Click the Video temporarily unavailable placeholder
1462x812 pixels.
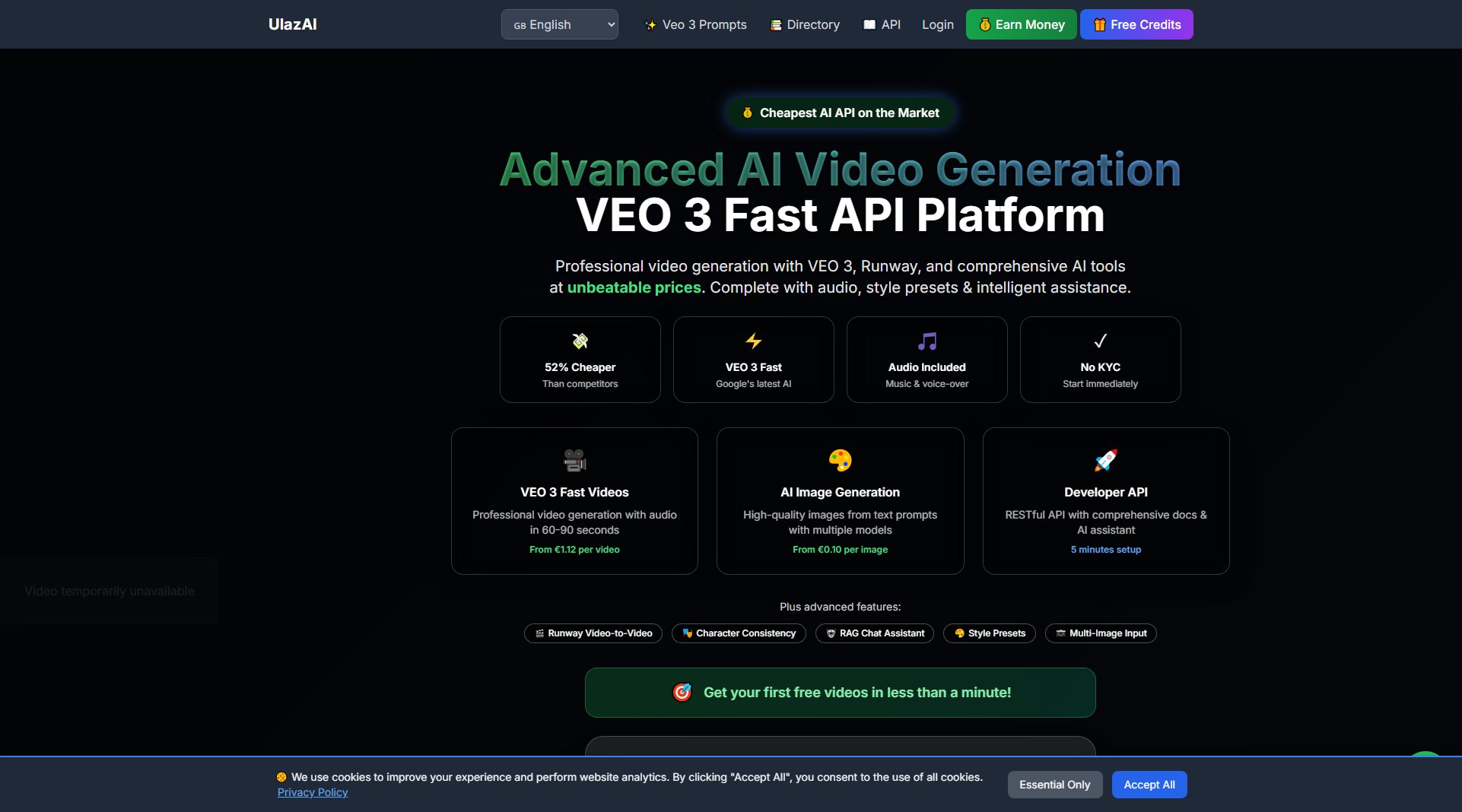point(110,591)
